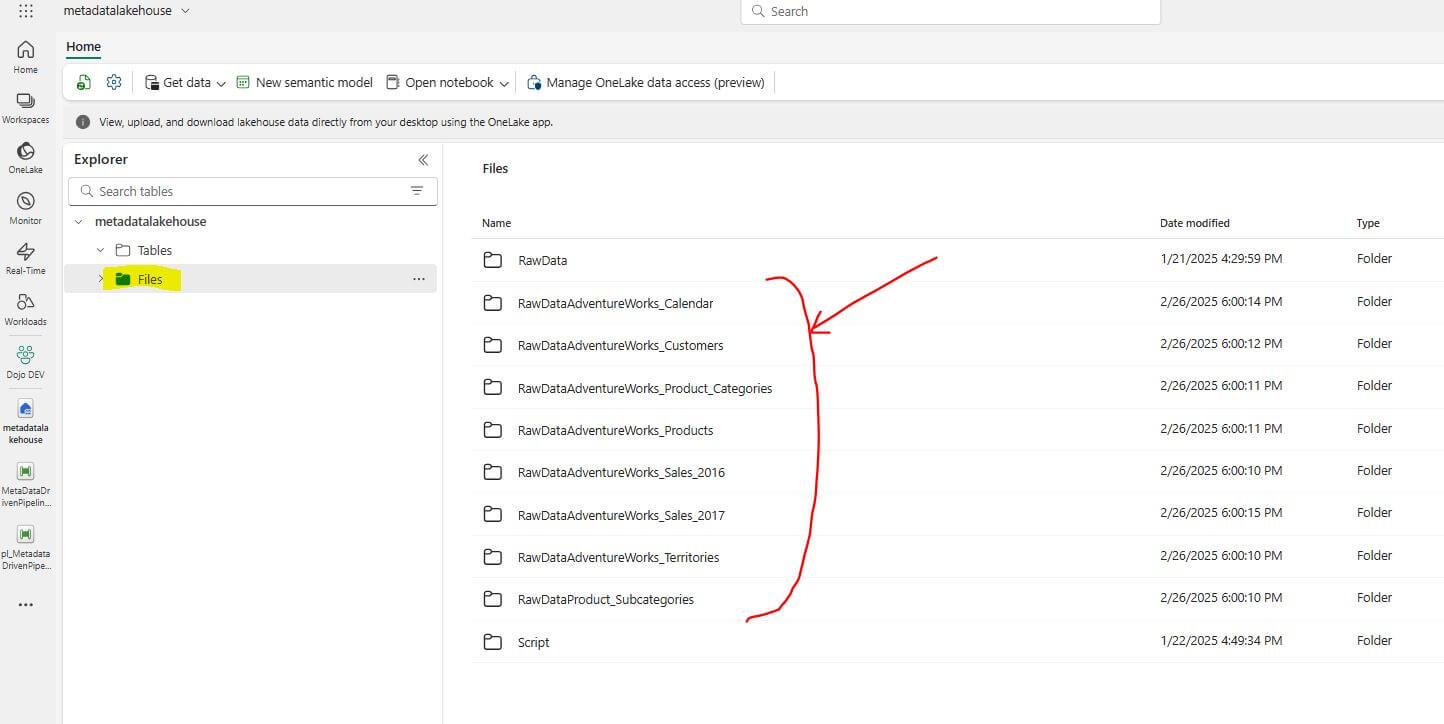Viewport: 1444px width, 724px height.
Task: Open the settings gear in toolbar
Action: [x=114, y=82]
